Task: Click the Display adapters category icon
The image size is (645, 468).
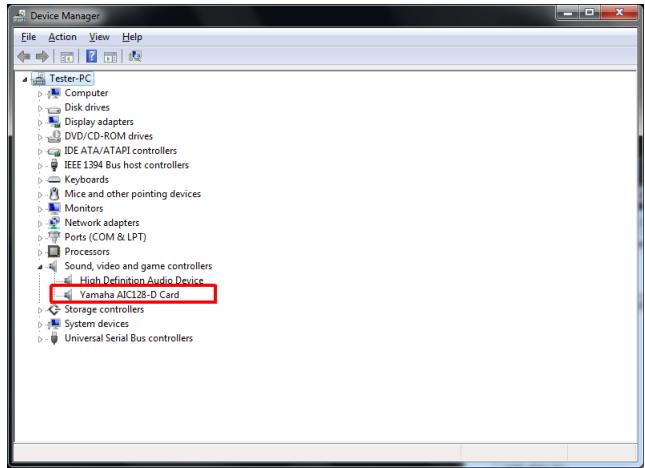Action: point(54,122)
